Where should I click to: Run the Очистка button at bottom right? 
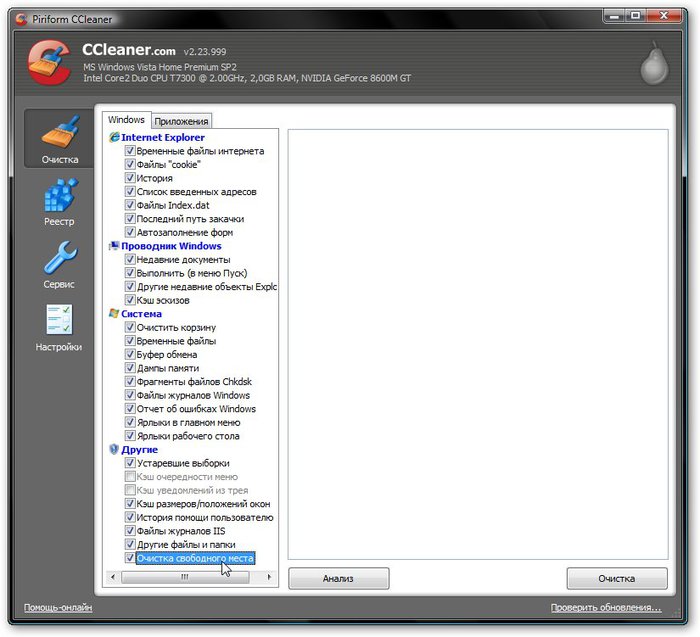[617, 579]
